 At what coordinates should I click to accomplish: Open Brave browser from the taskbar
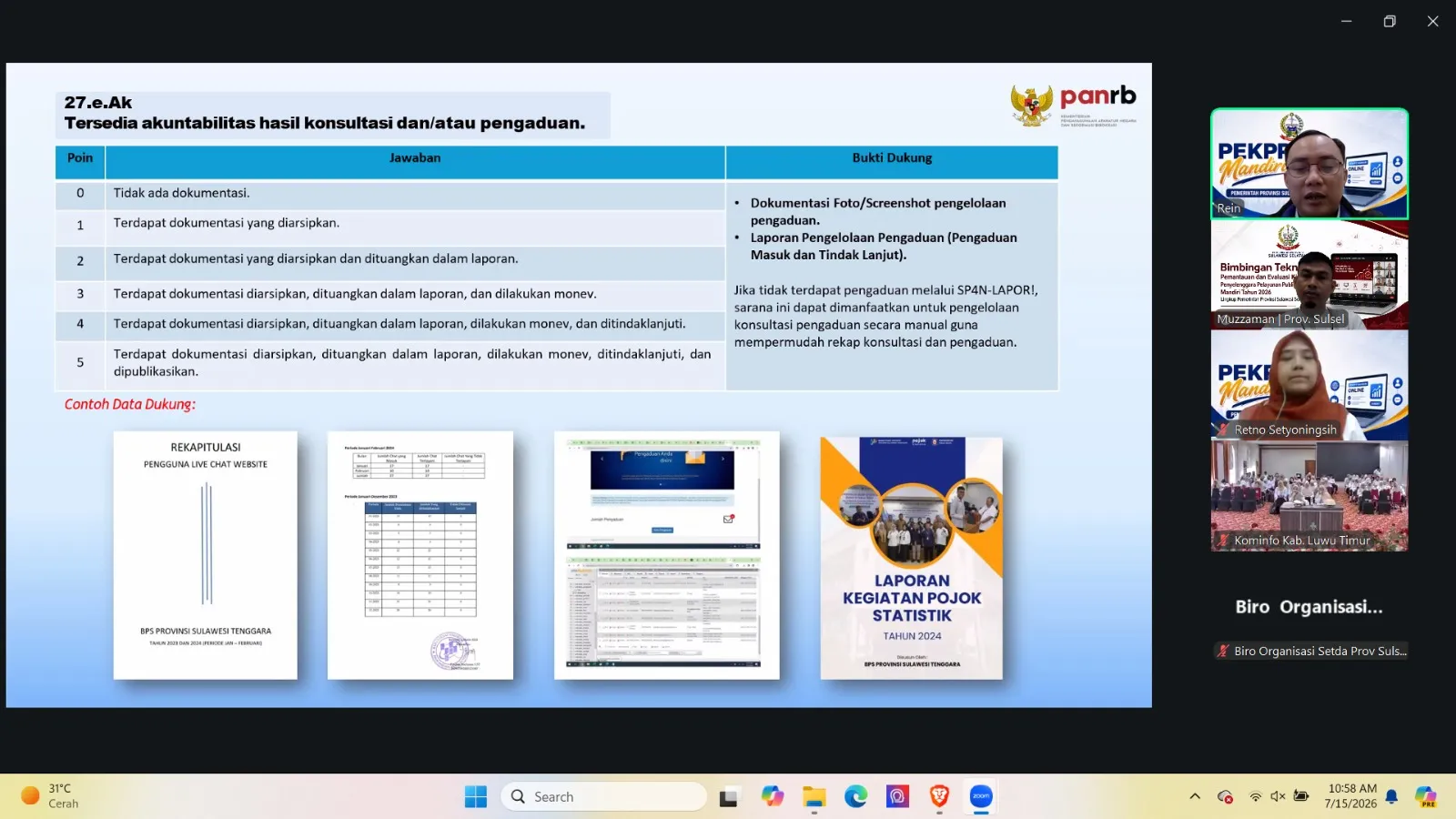[x=939, y=797]
